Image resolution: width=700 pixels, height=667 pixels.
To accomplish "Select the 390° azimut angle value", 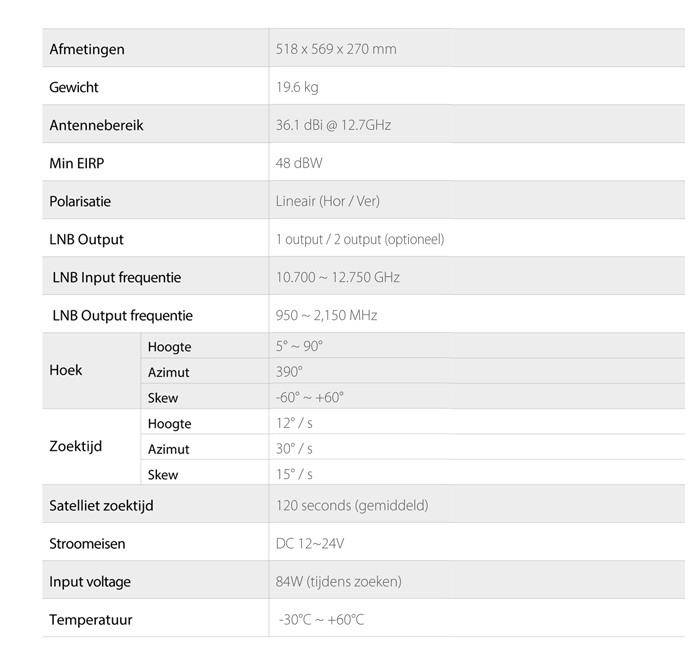I will [x=289, y=371].
